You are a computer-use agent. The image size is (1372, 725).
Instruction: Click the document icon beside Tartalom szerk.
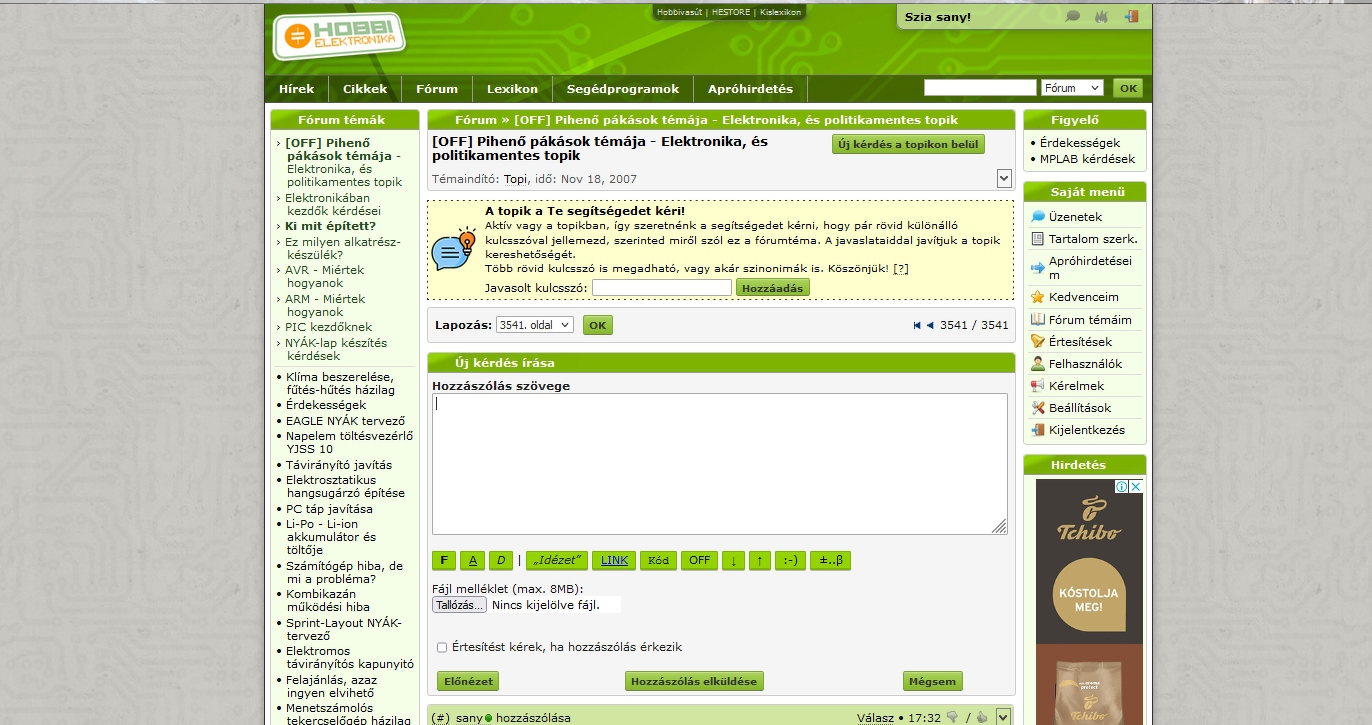click(x=1038, y=239)
